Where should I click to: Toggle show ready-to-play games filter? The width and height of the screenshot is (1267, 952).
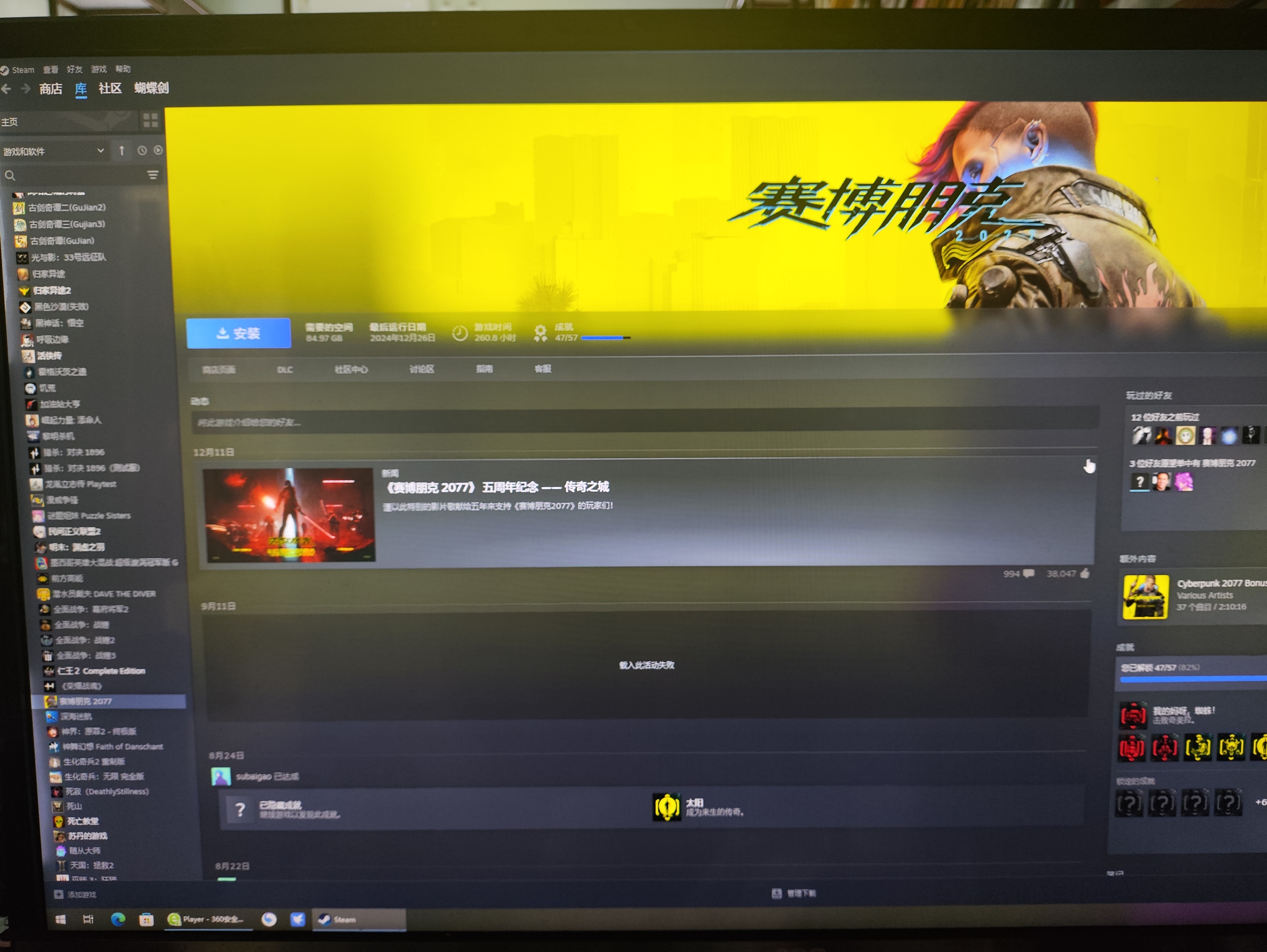point(158,150)
